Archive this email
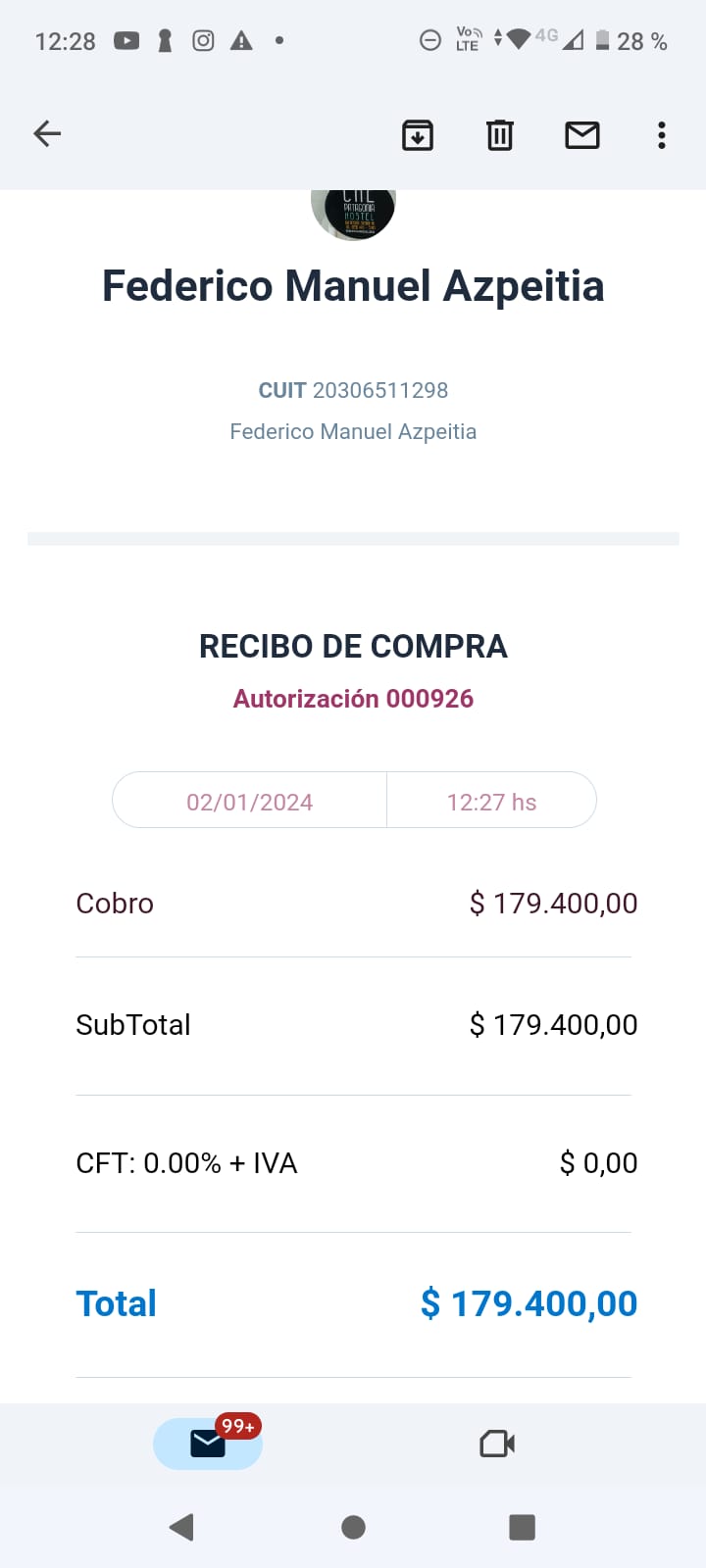Viewport: 706px width, 1568px height. (x=418, y=135)
